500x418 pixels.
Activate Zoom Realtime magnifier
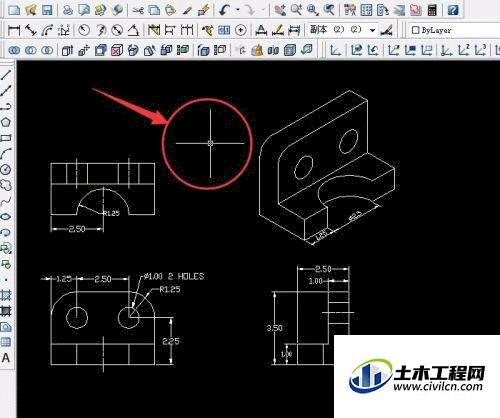pos(296,10)
